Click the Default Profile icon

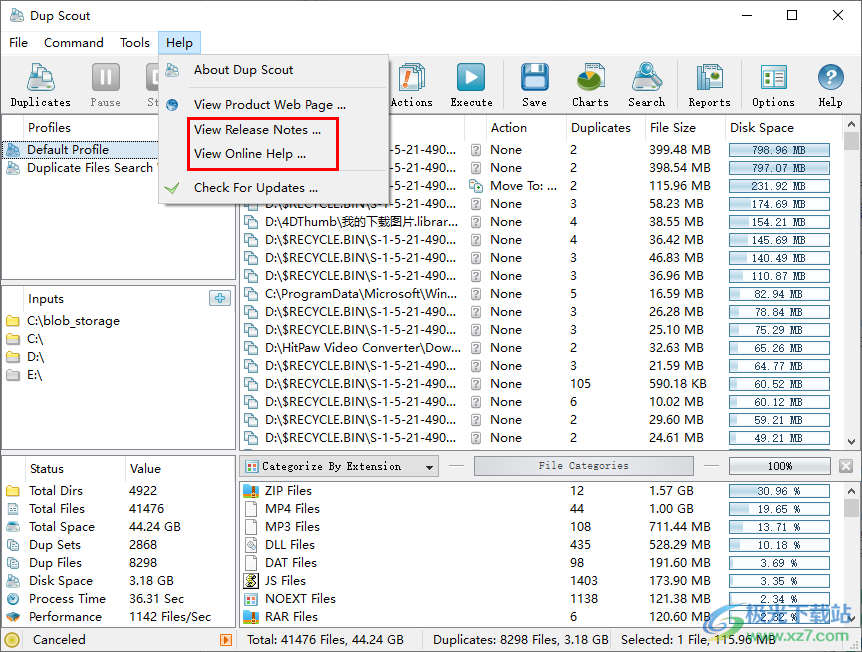[x=13, y=150]
